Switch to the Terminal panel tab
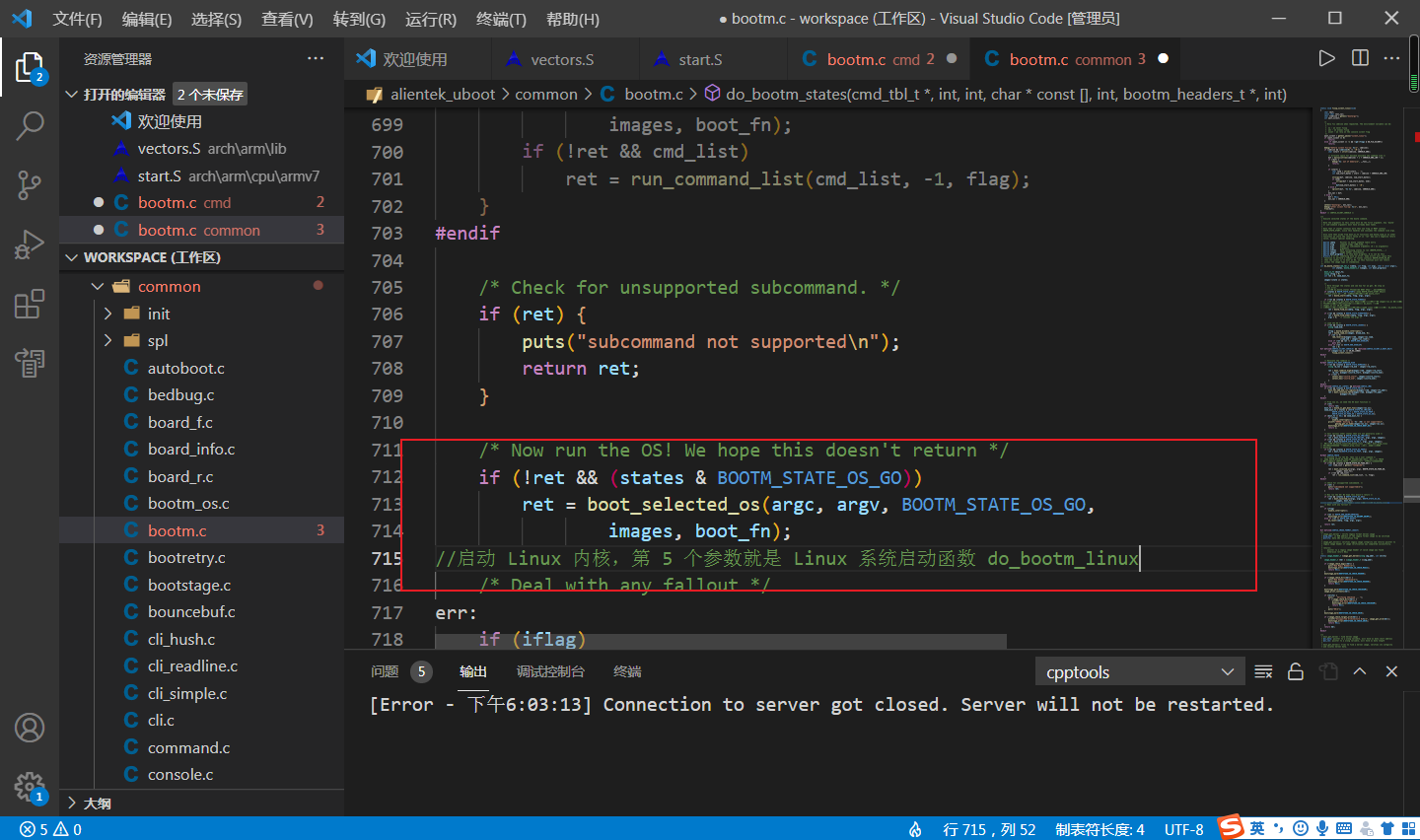 coord(627,671)
